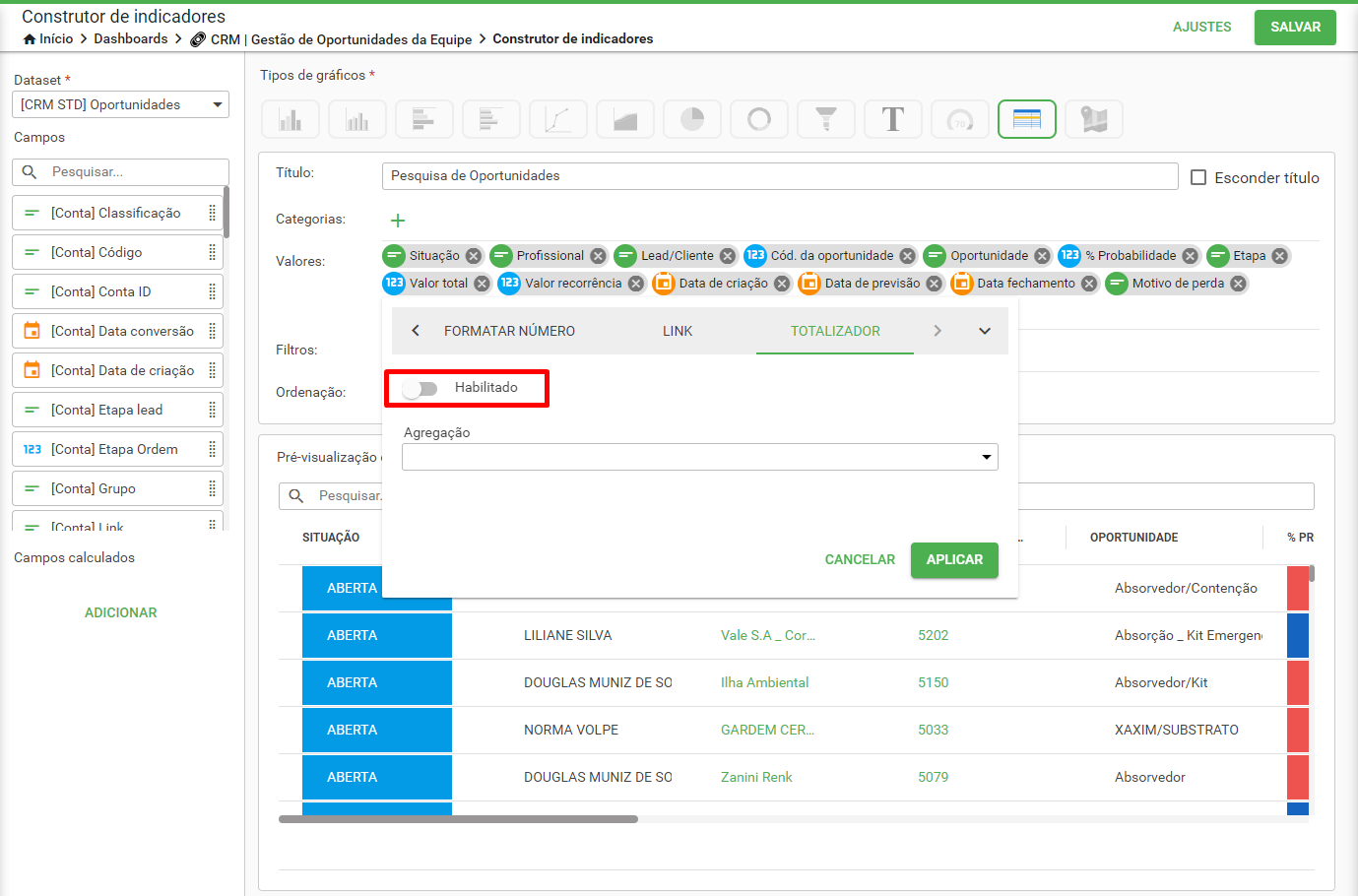The image size is (1358, 896).
Task: Select the pie chart type
Action: pos(692,119)
